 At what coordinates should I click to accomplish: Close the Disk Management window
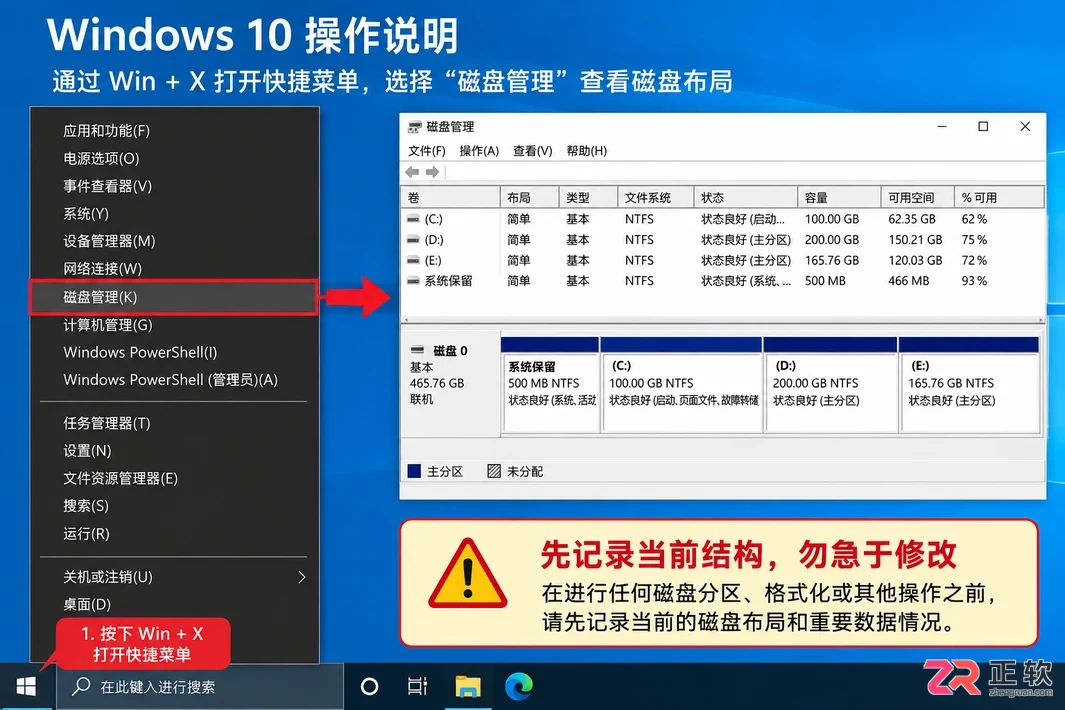click(1025, 126)
